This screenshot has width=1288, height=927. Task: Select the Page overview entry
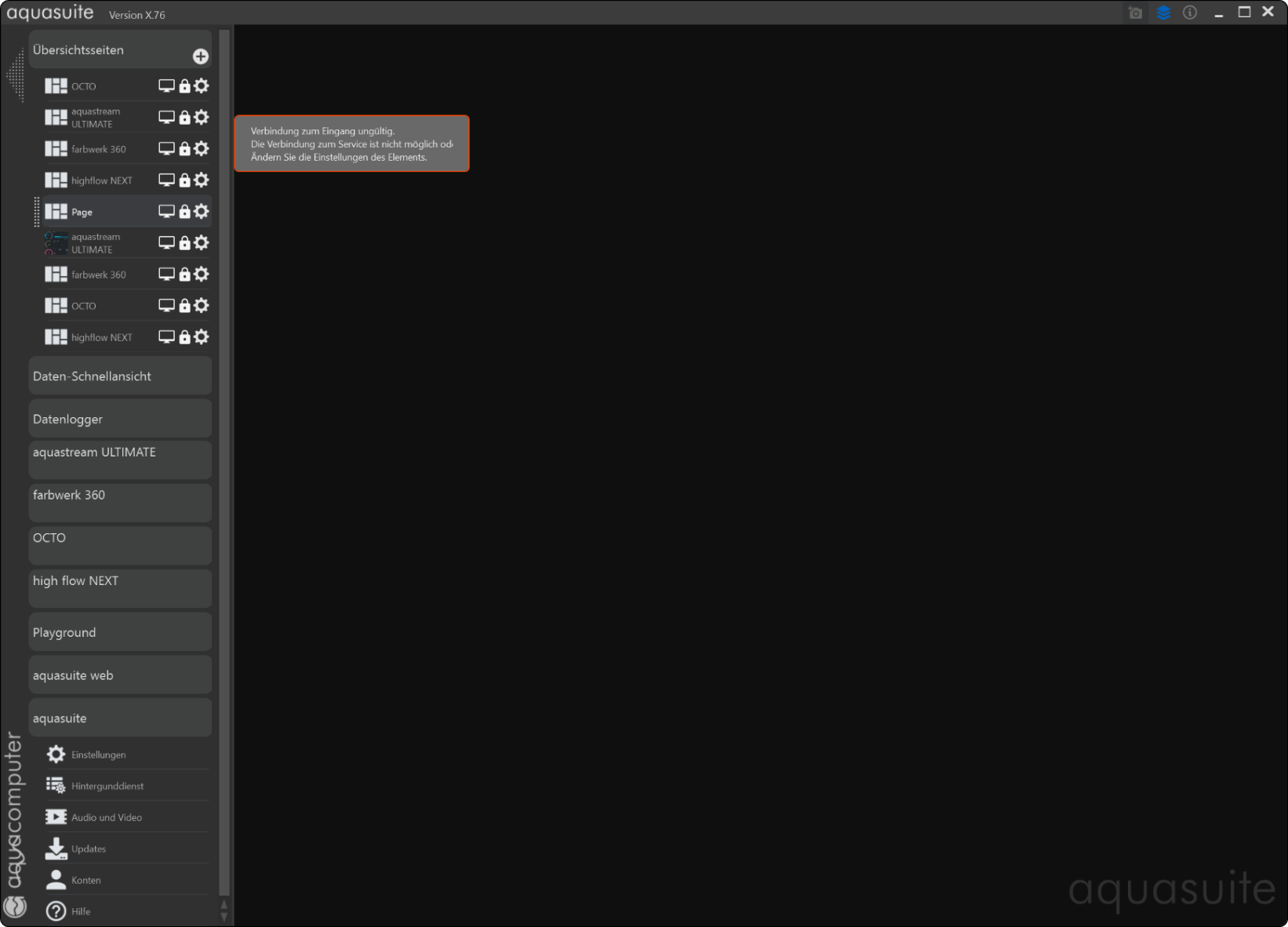[97, 212]
